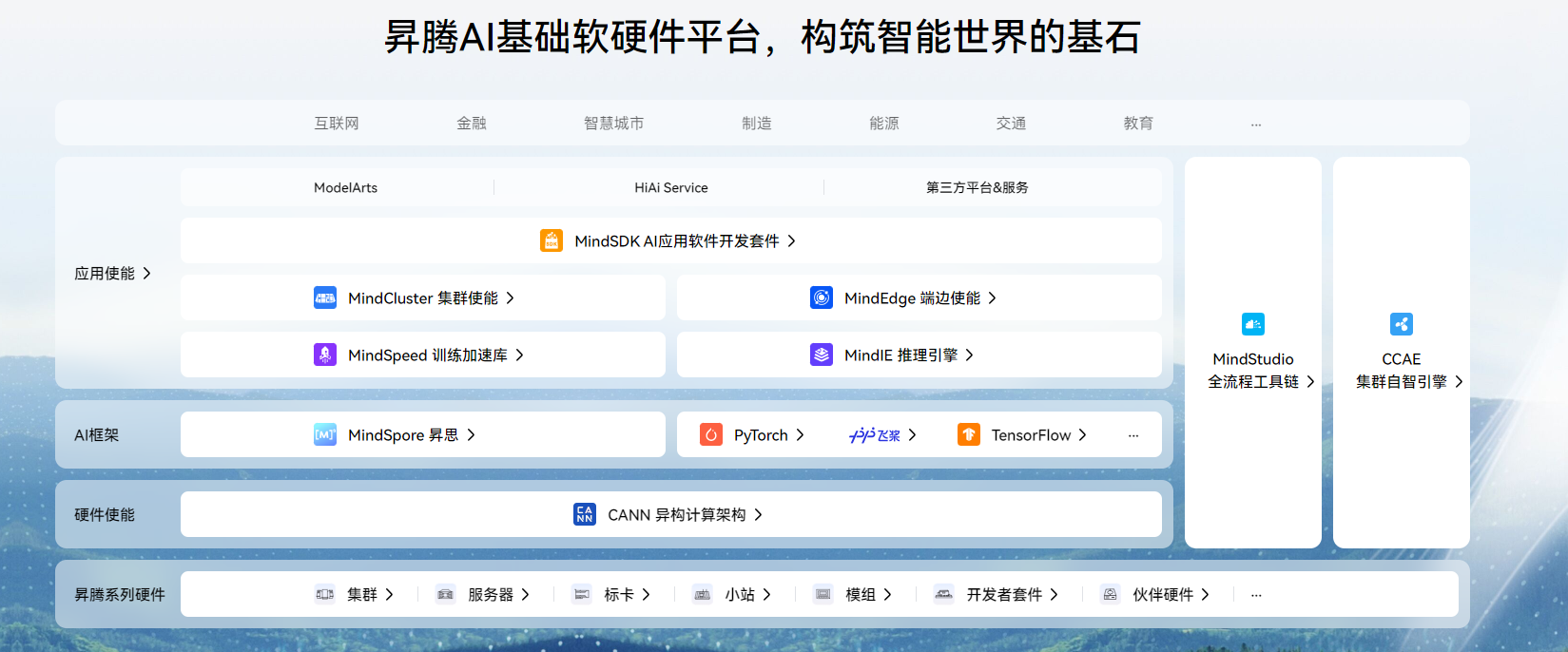1568x652 pixels.
Task: Select the 制造 industry tab
Action: [757, 123]
